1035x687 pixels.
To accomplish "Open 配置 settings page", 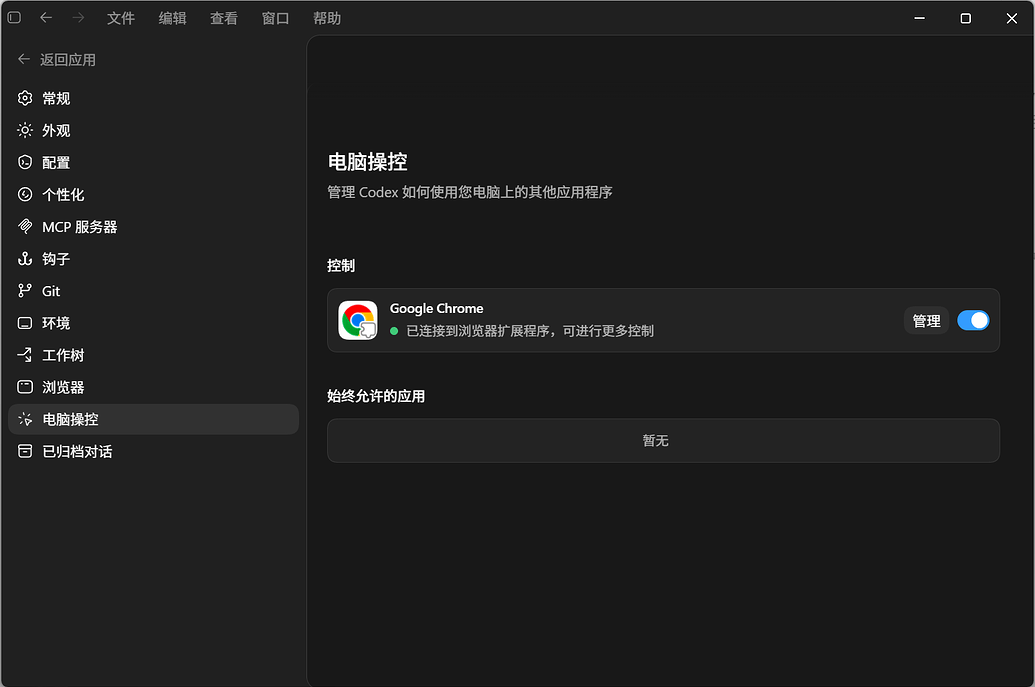I will (153, 162).
